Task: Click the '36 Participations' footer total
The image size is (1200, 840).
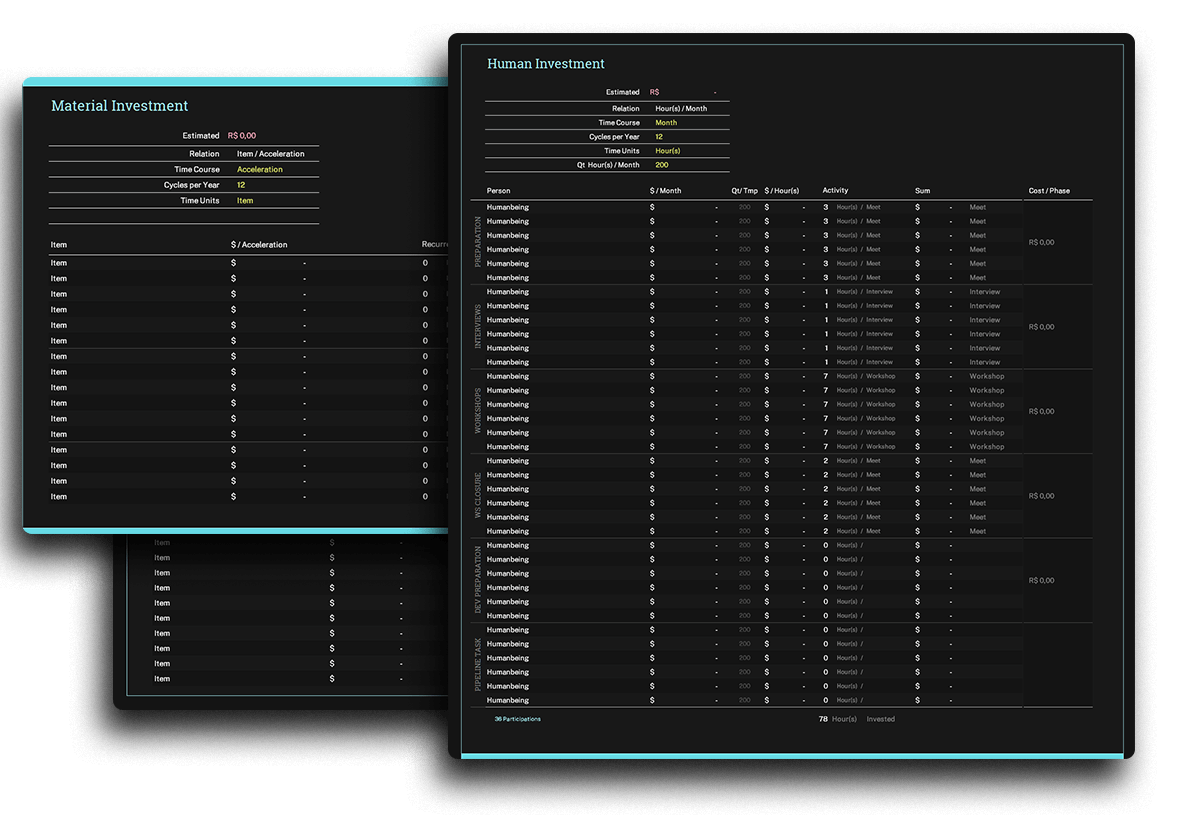Action: point(517,719)
